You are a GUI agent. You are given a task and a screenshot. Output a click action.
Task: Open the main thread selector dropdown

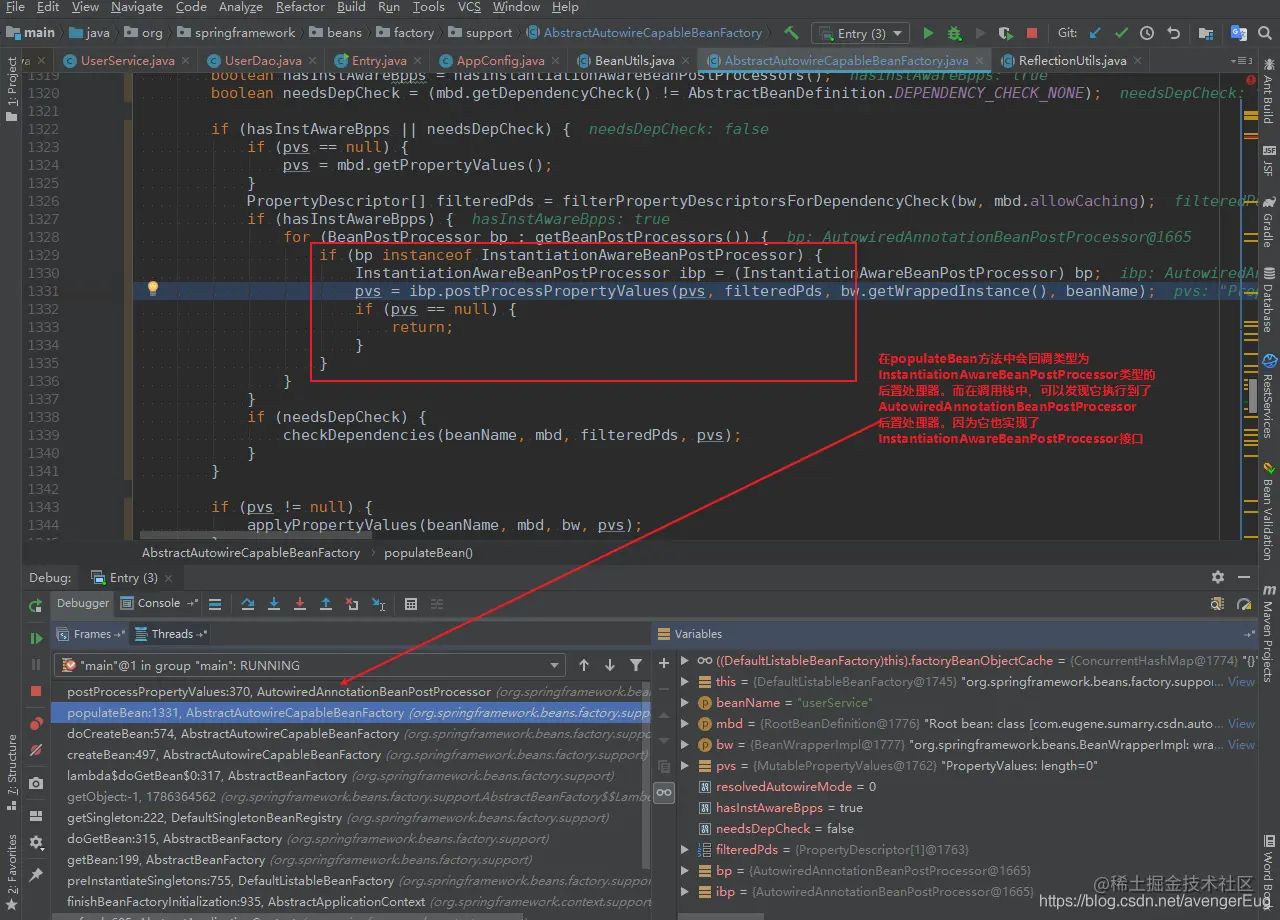[310, 665]
